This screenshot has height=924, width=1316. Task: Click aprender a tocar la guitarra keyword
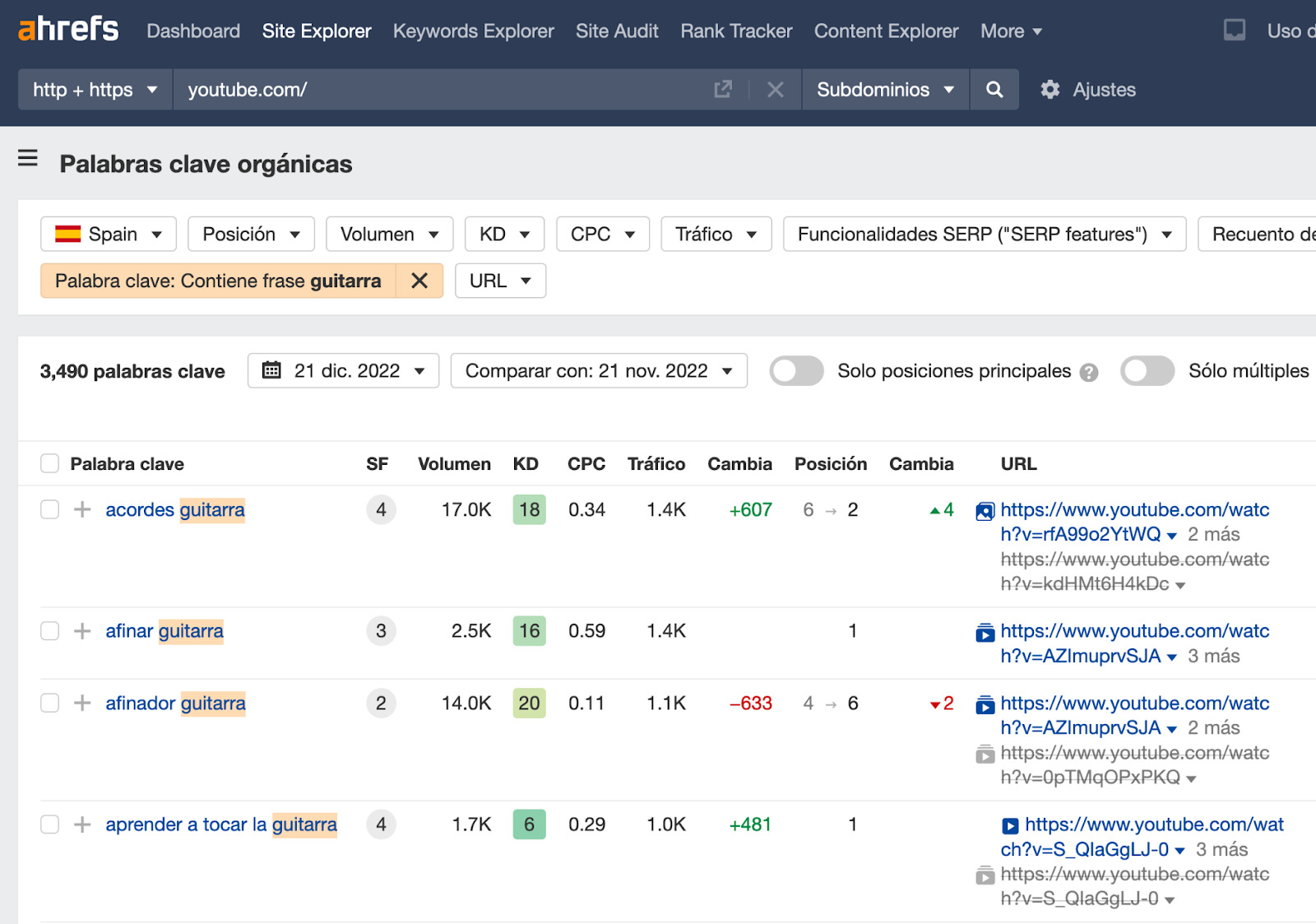[x=221, y=824]
